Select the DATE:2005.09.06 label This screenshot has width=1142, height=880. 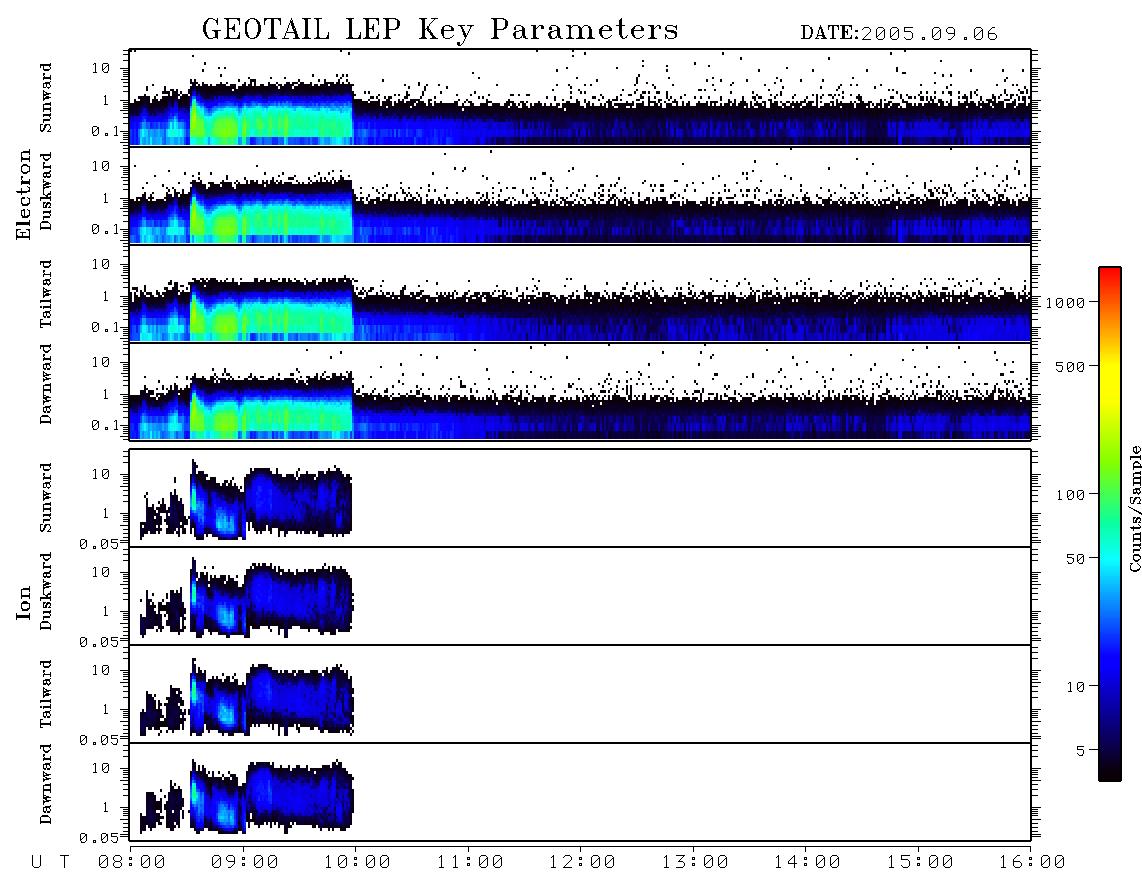pos(899,34)
